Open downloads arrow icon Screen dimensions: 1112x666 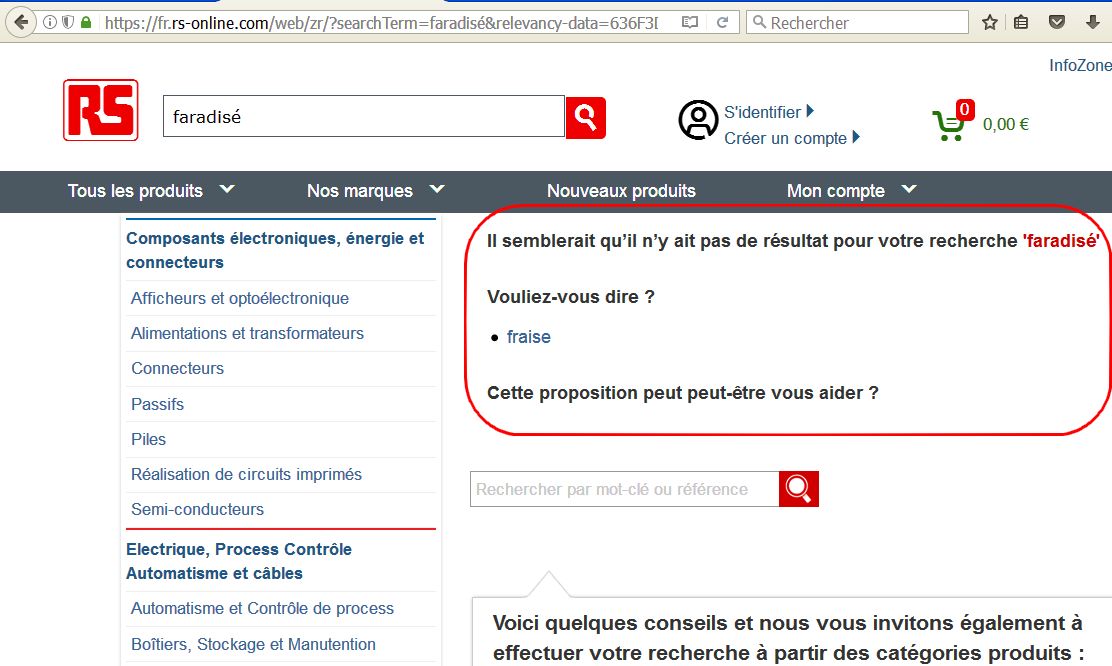pos(1093,23)
